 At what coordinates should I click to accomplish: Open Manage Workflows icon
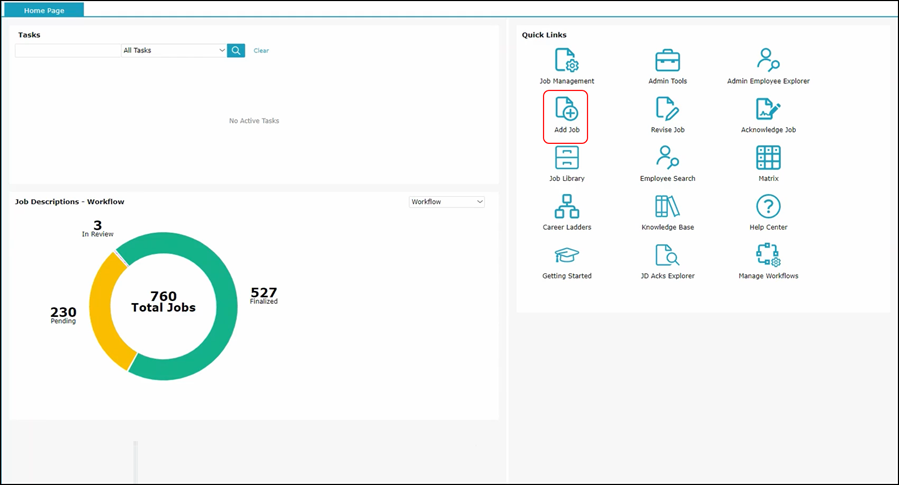pos(768,255)
